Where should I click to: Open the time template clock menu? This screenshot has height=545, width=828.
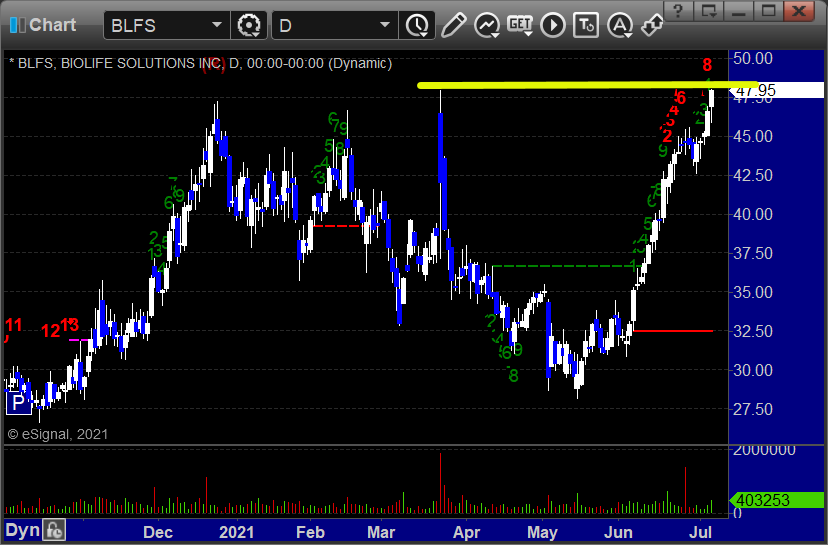point(418,25)
